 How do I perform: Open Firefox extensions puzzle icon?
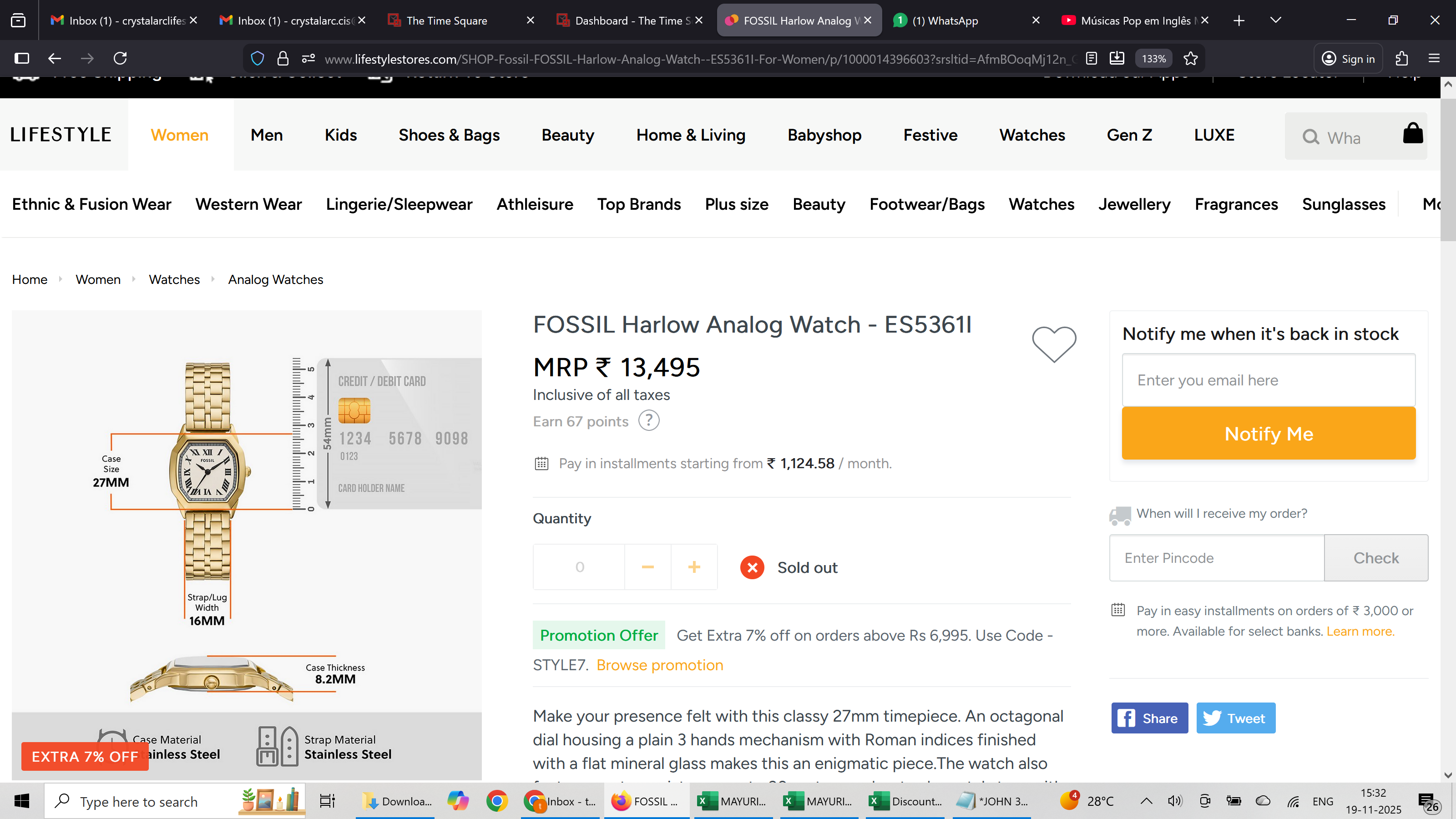[1402, 58]
